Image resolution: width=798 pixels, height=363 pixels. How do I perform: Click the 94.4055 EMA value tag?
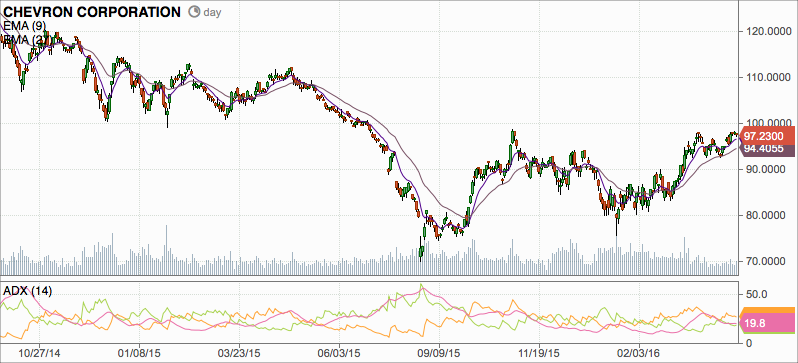[x=767, y=150]
